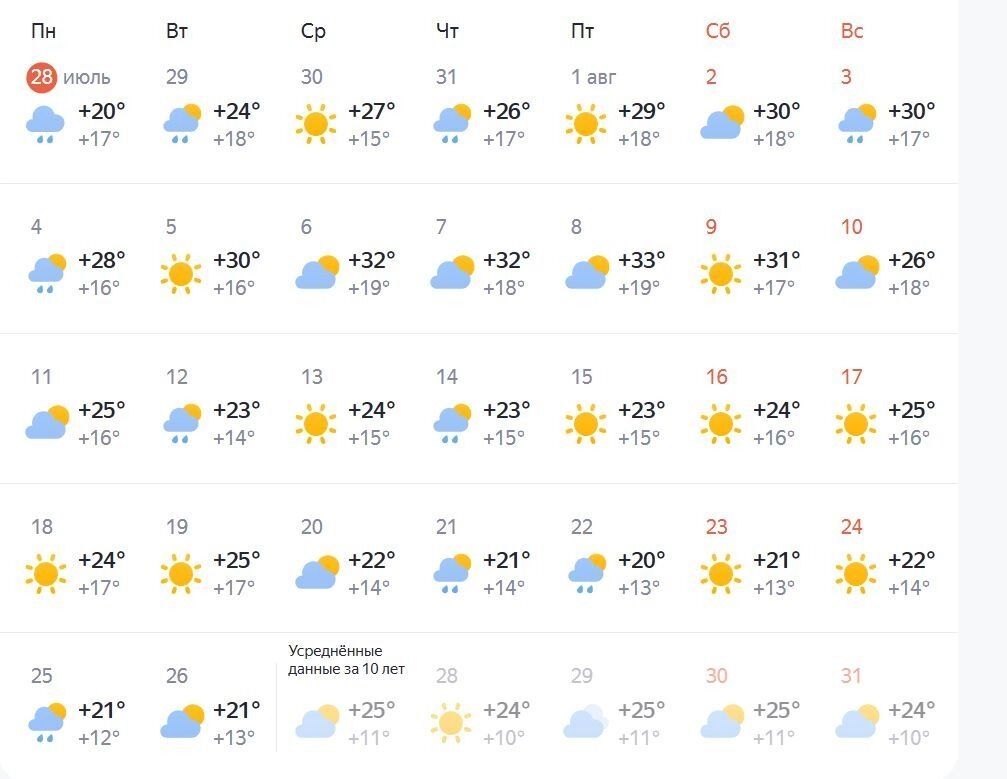
Task: Click the cloudy icon for August 26
Action: pyautogui.click(x=181, y=722)
